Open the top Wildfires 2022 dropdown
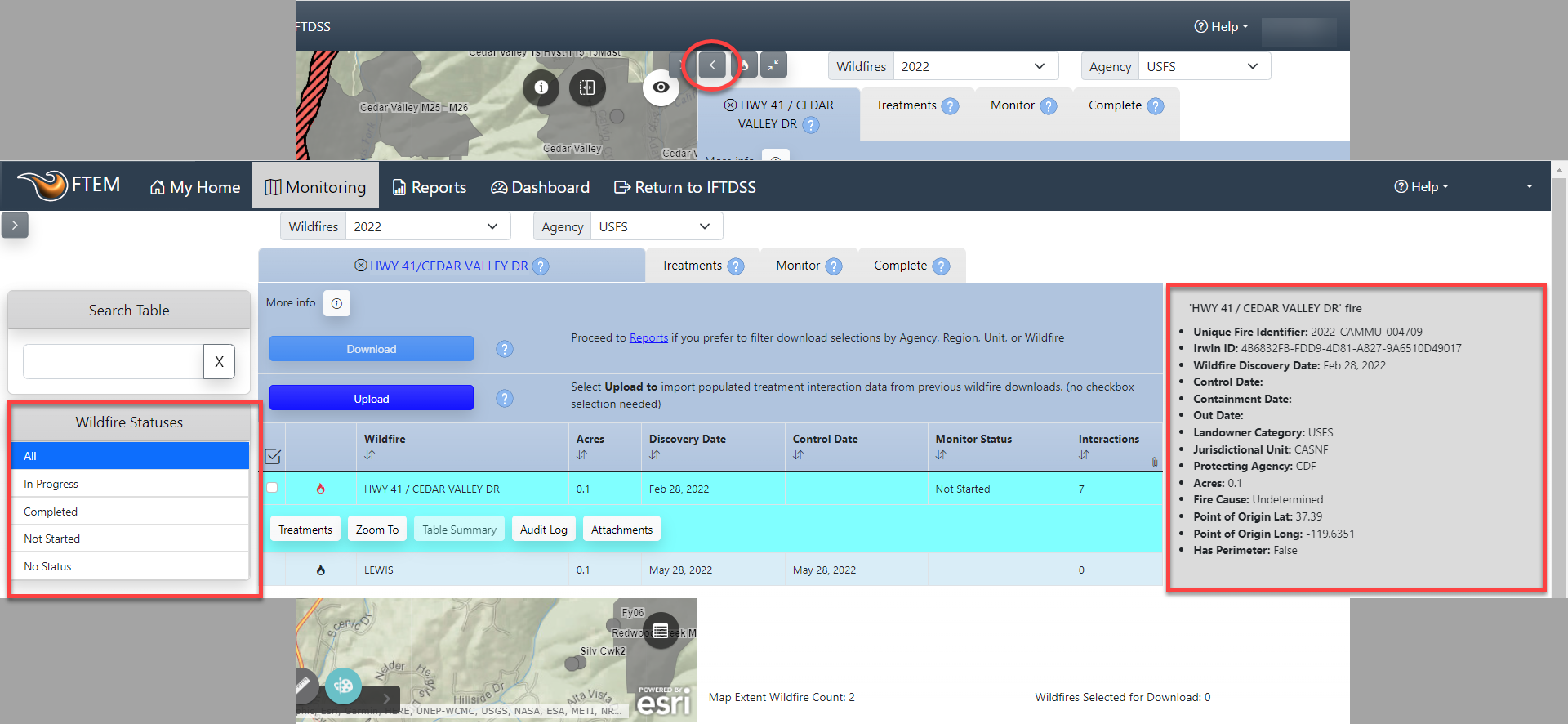 pyautogui.click(x=976, y=66)
